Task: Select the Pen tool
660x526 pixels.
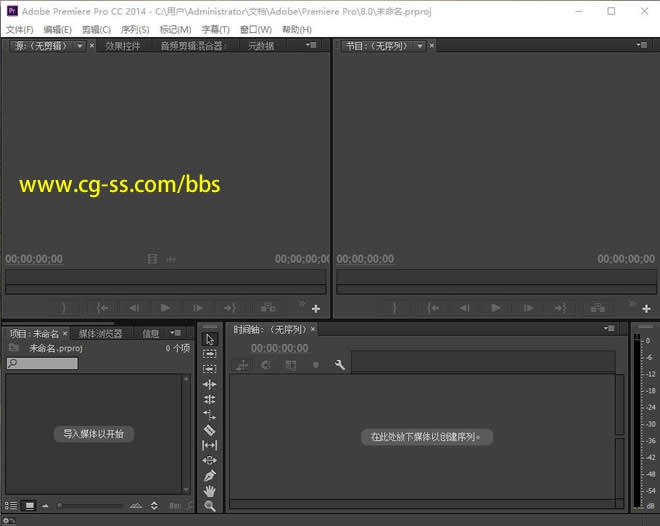Action: click(210, 476)
